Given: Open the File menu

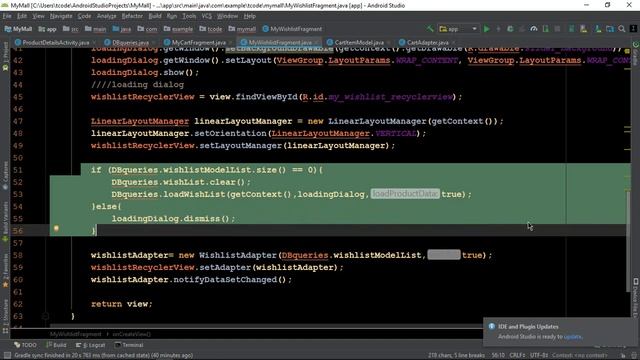Looking at the screenshot, I should [x=7, y=16].
